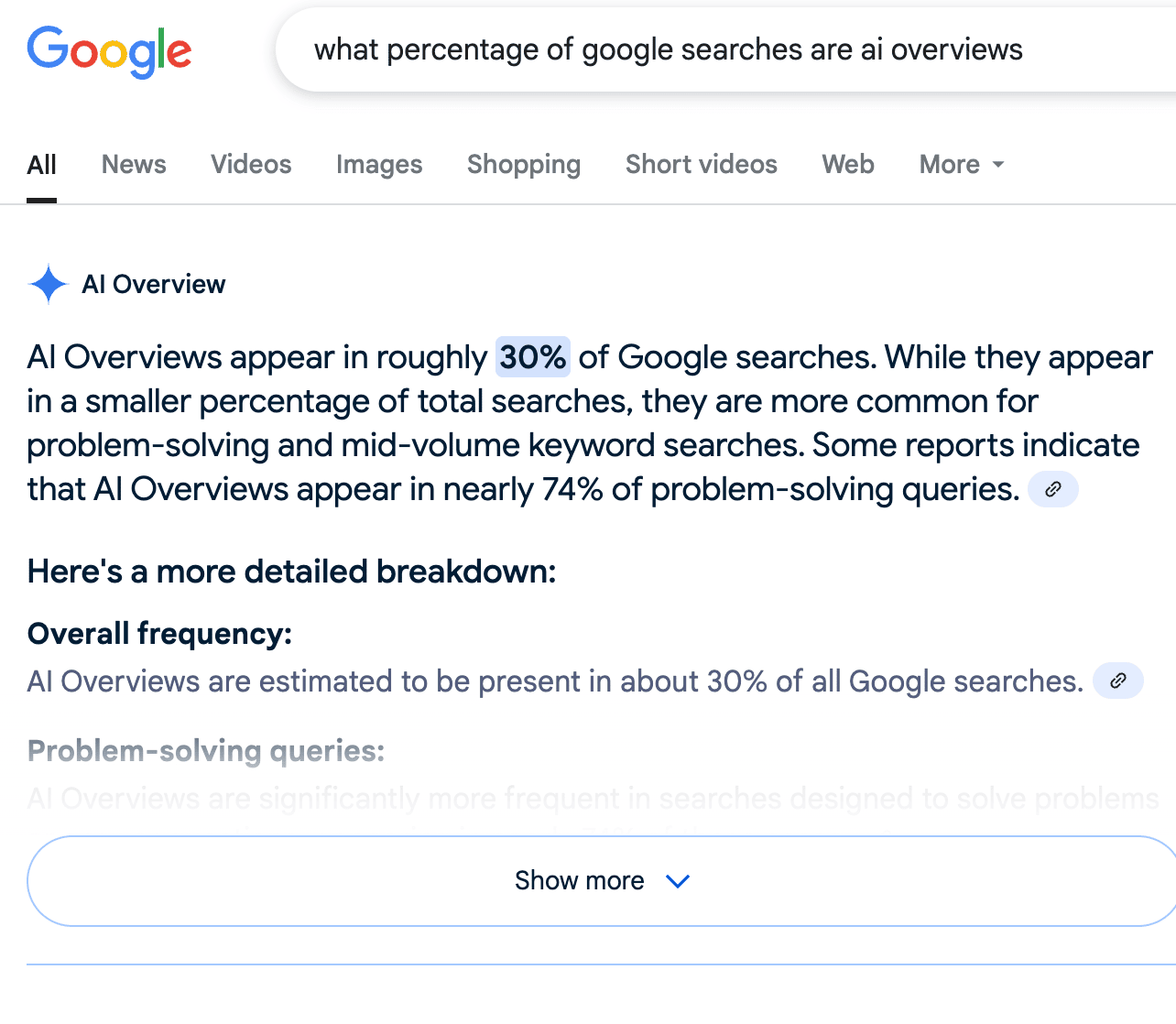Click the Overall frequency heading
This screenshot has width=1176, height=1024.
(x=160, y=633)
